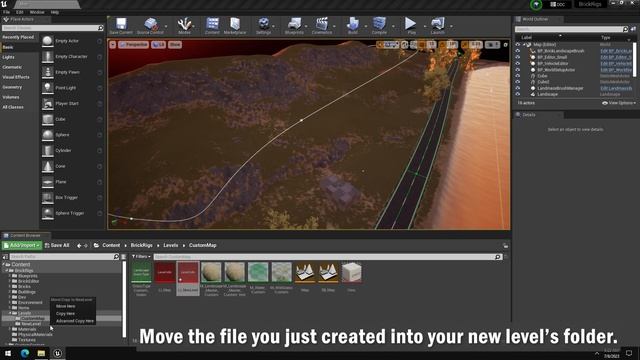The width and height of the screenshot is (640, 360).
Task: Click the Save Current toolbar icon
Action: pos(121,26)
